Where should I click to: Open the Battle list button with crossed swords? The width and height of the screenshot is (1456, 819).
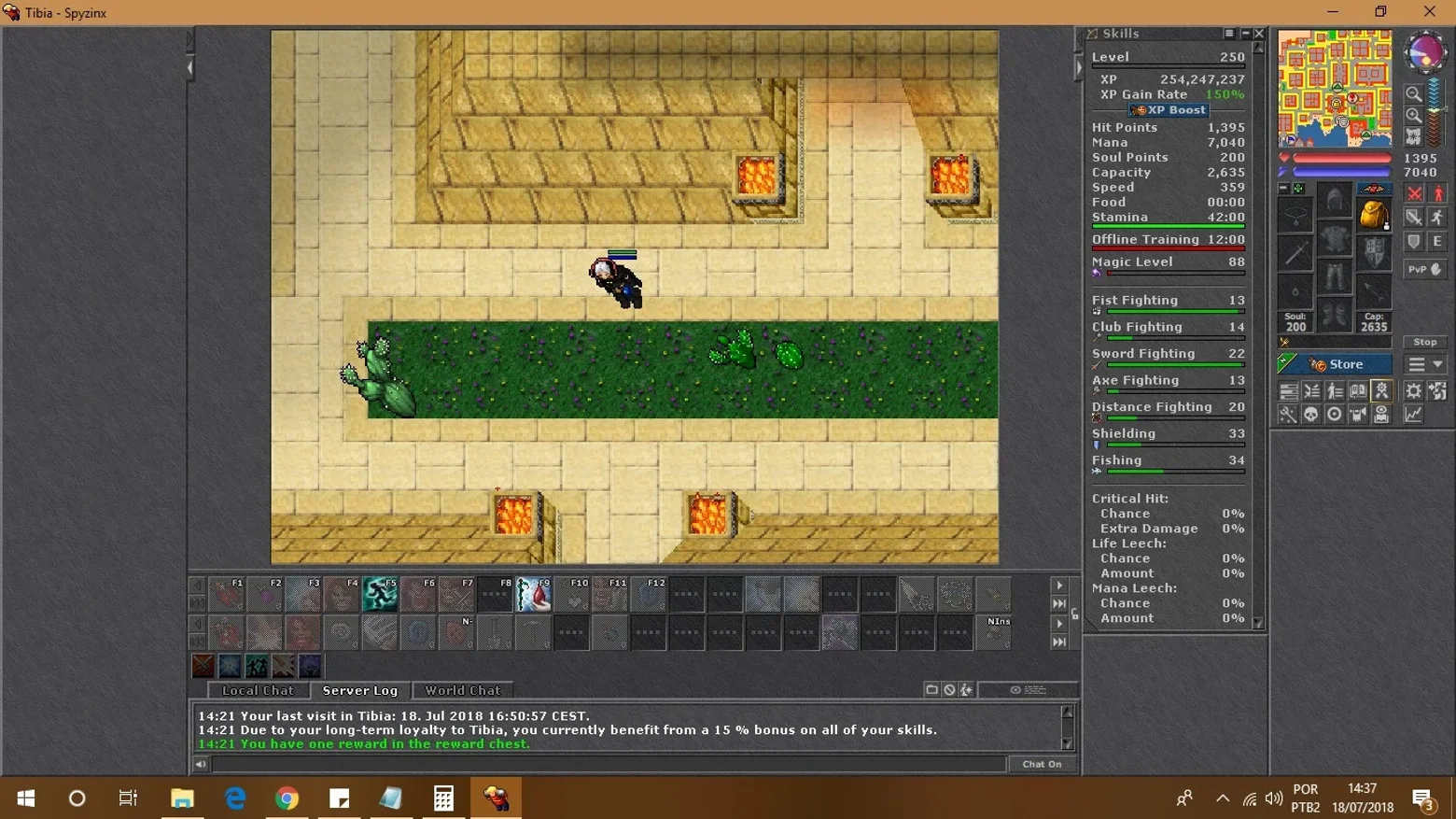coord(1311,391)
